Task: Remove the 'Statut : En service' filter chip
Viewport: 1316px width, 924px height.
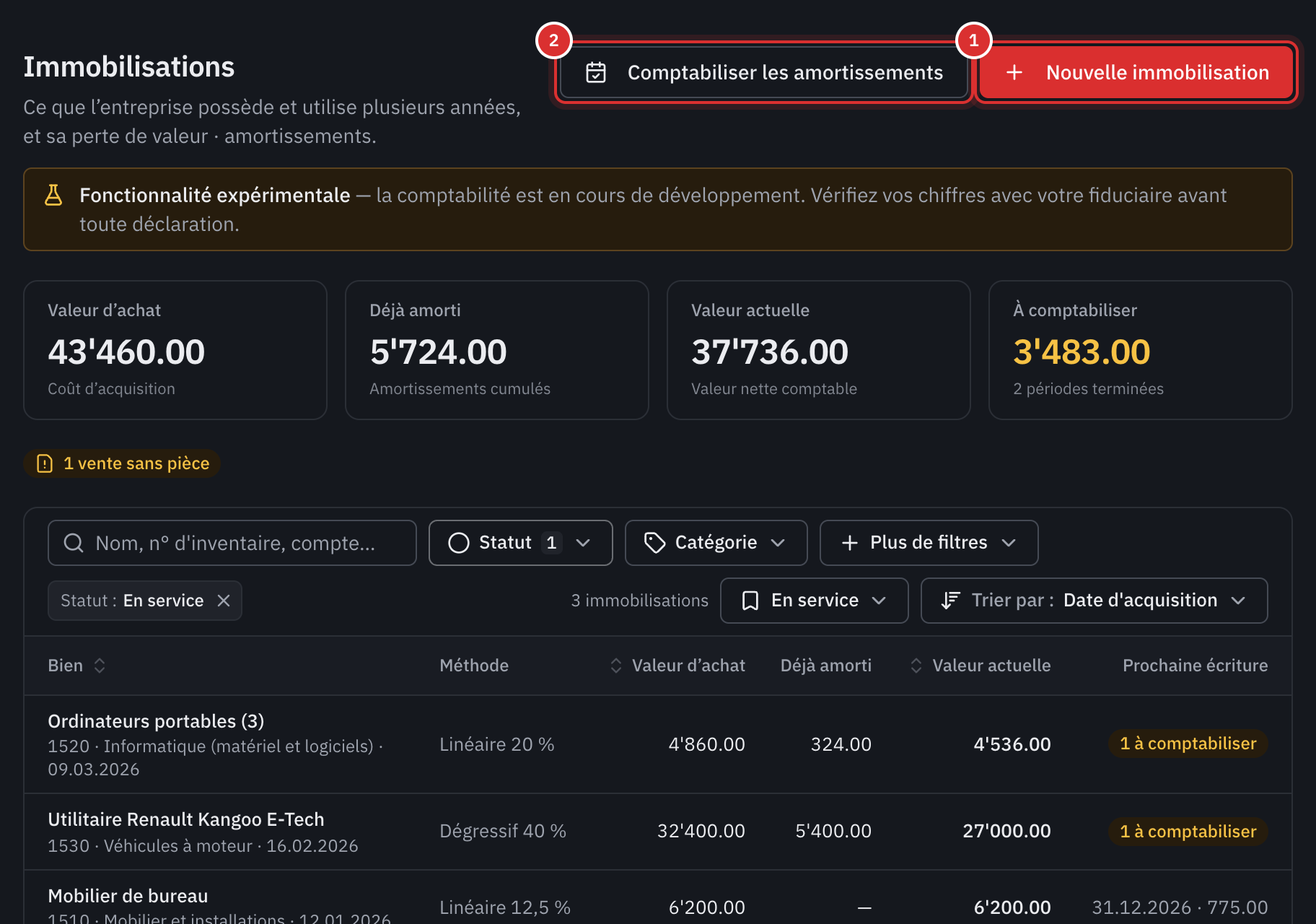Action: (x=224, y=601)
